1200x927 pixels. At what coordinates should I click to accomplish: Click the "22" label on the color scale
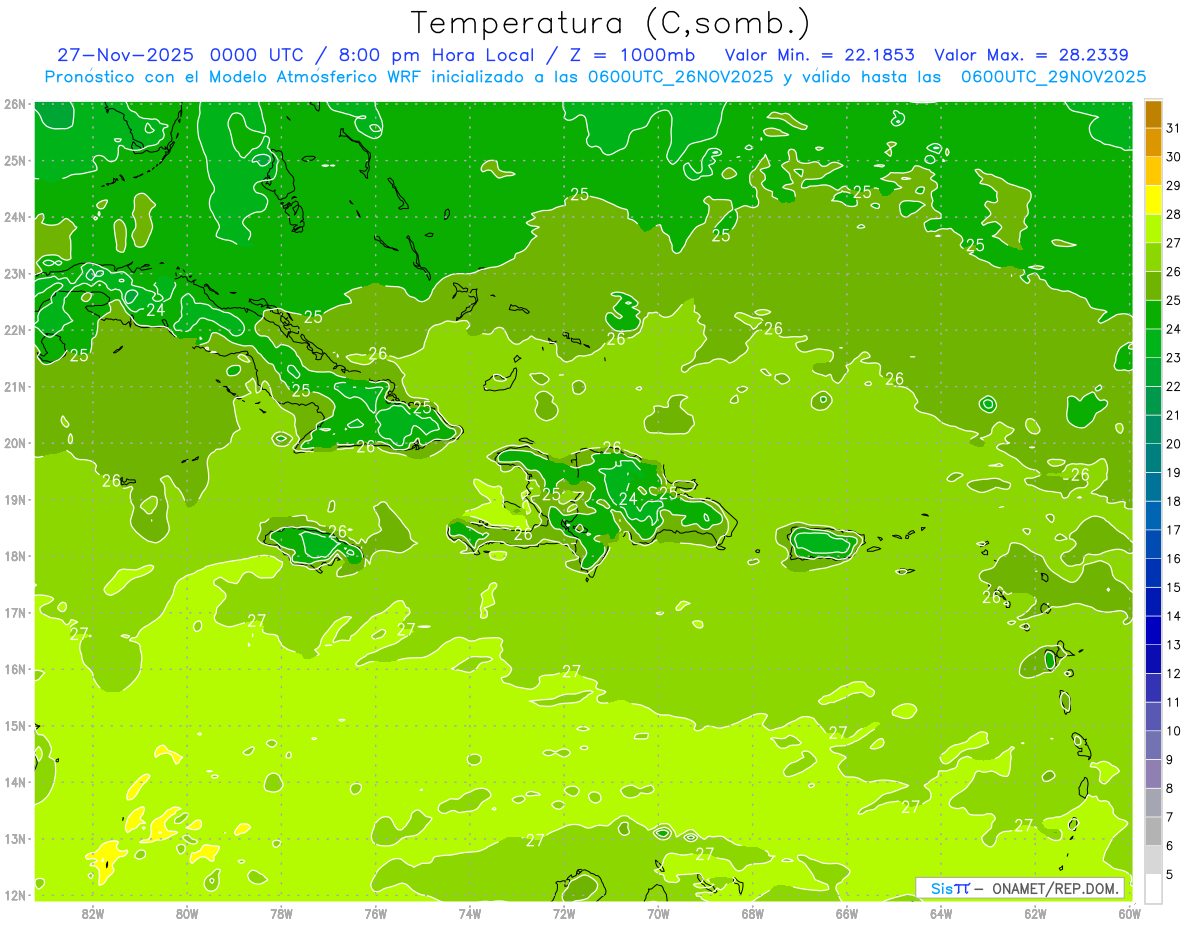(x=1174, y=386)
